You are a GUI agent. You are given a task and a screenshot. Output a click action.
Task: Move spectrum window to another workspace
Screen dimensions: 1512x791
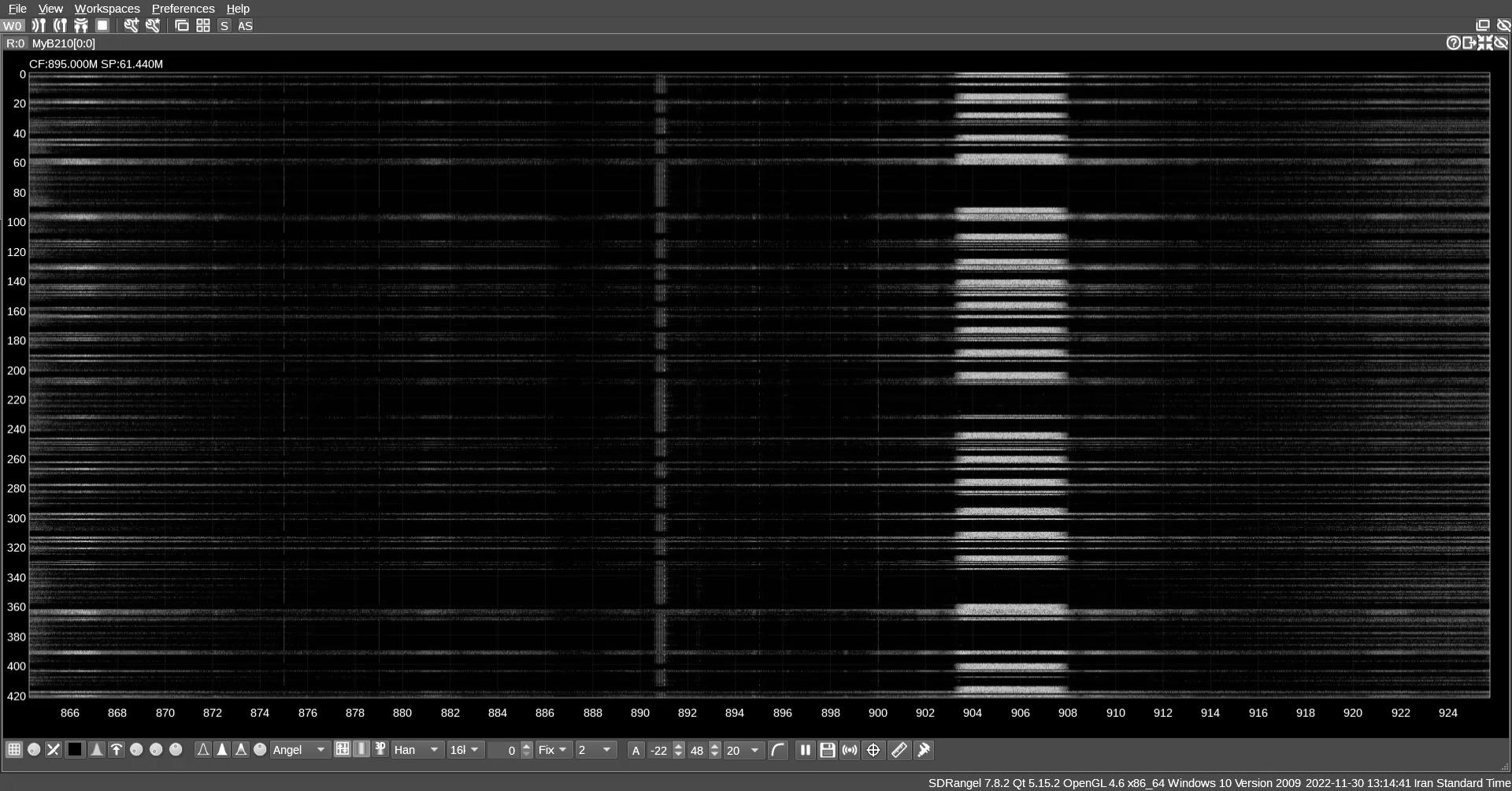tap(1469, 43)
